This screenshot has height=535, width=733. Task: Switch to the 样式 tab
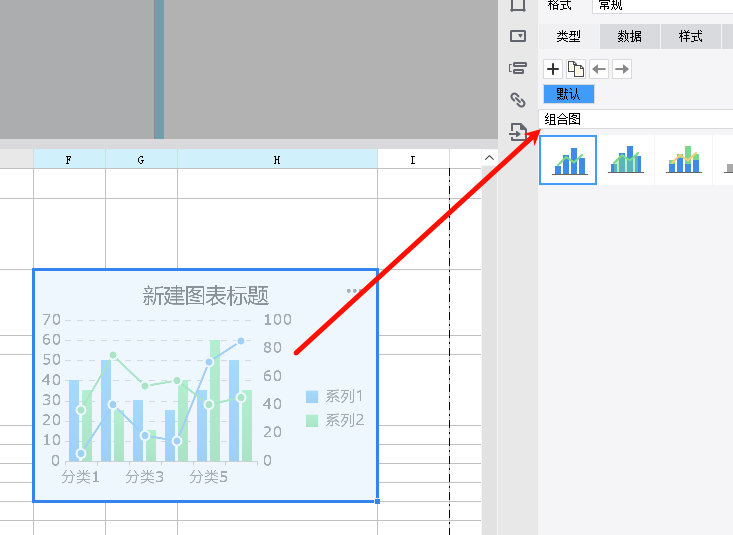(691, 37)
